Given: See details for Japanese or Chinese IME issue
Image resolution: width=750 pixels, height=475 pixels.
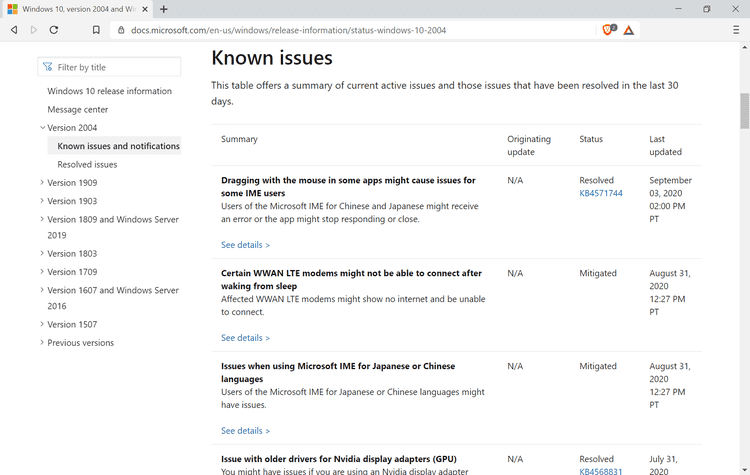Looking at the screenshot, I should pyautogui.click(x=245, y=431).
